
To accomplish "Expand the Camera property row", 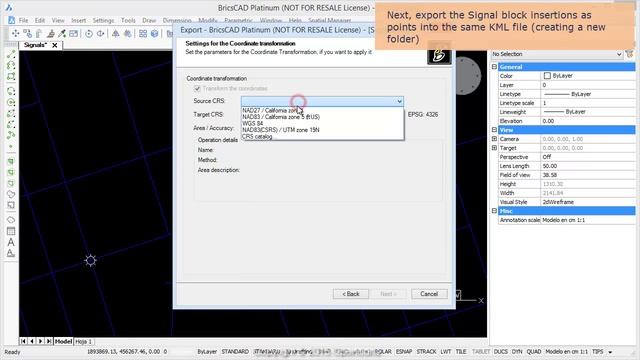I will pos(494,139).
